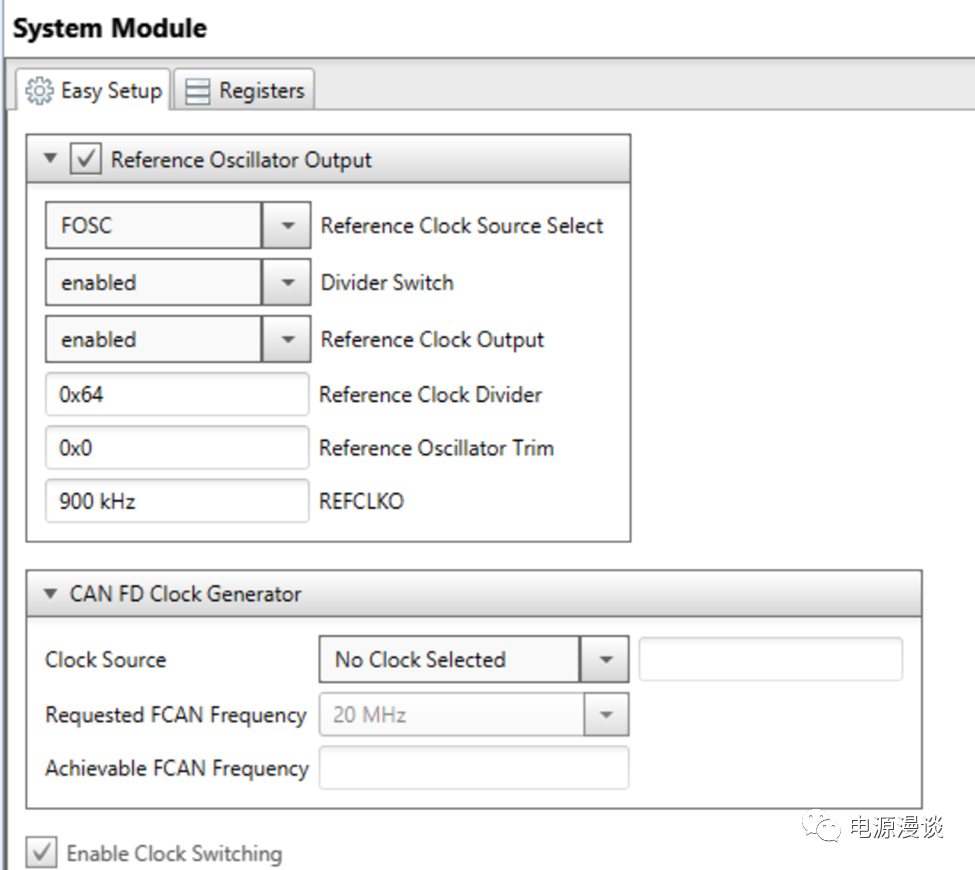The height and width of the screenshot is (870, 975).
Task: Click the Registers tab table icon
Action: pos(199,92)
